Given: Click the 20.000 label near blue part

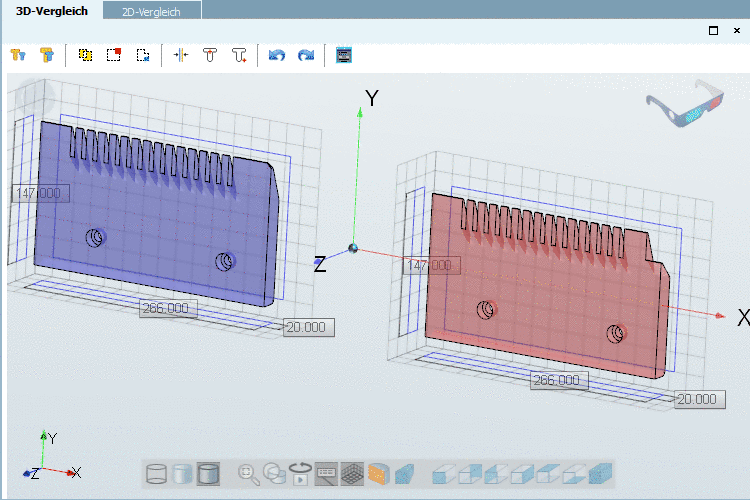Looking at the screenshot, I should pos(309,327).
